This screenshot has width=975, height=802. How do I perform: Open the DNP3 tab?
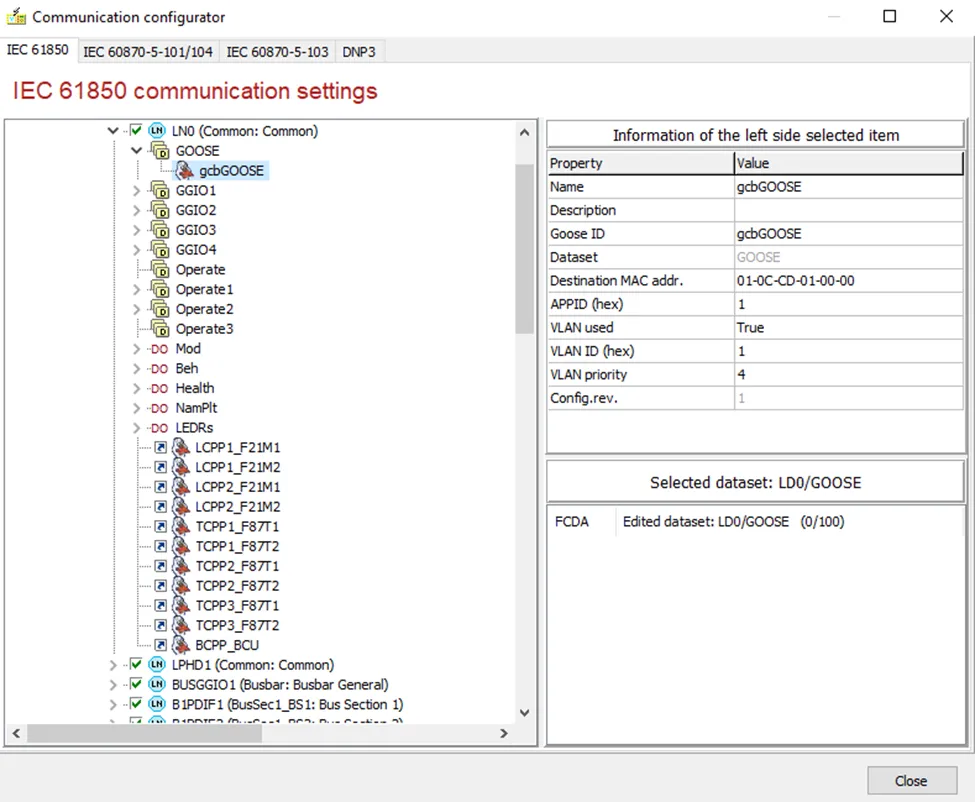(359, 52)
